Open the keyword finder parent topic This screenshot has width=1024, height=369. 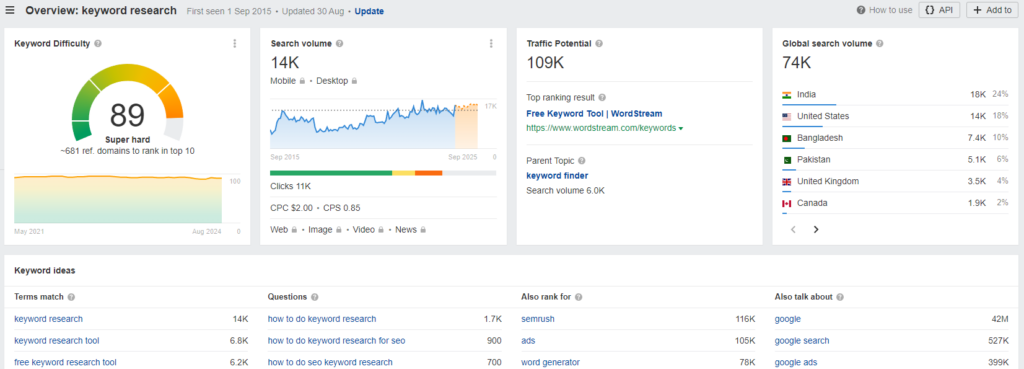[x=557, y=176]
